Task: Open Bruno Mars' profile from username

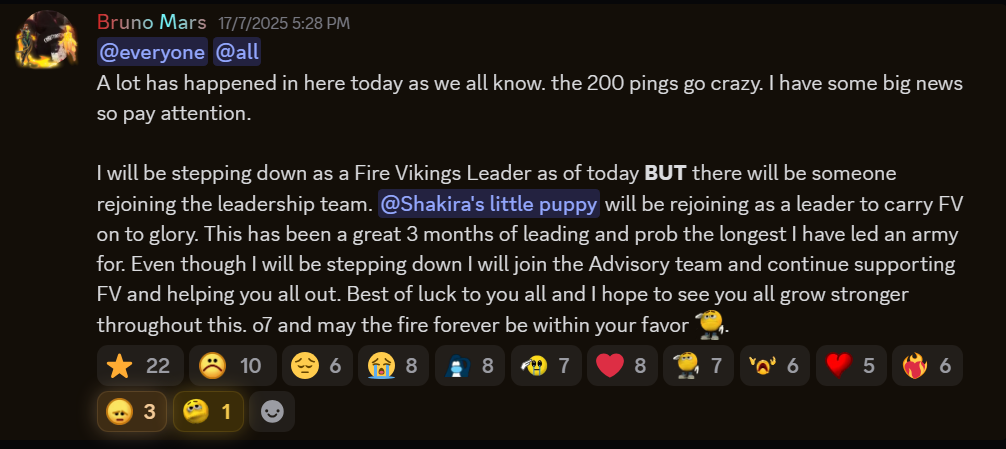Action: click(x=152, y=22)
